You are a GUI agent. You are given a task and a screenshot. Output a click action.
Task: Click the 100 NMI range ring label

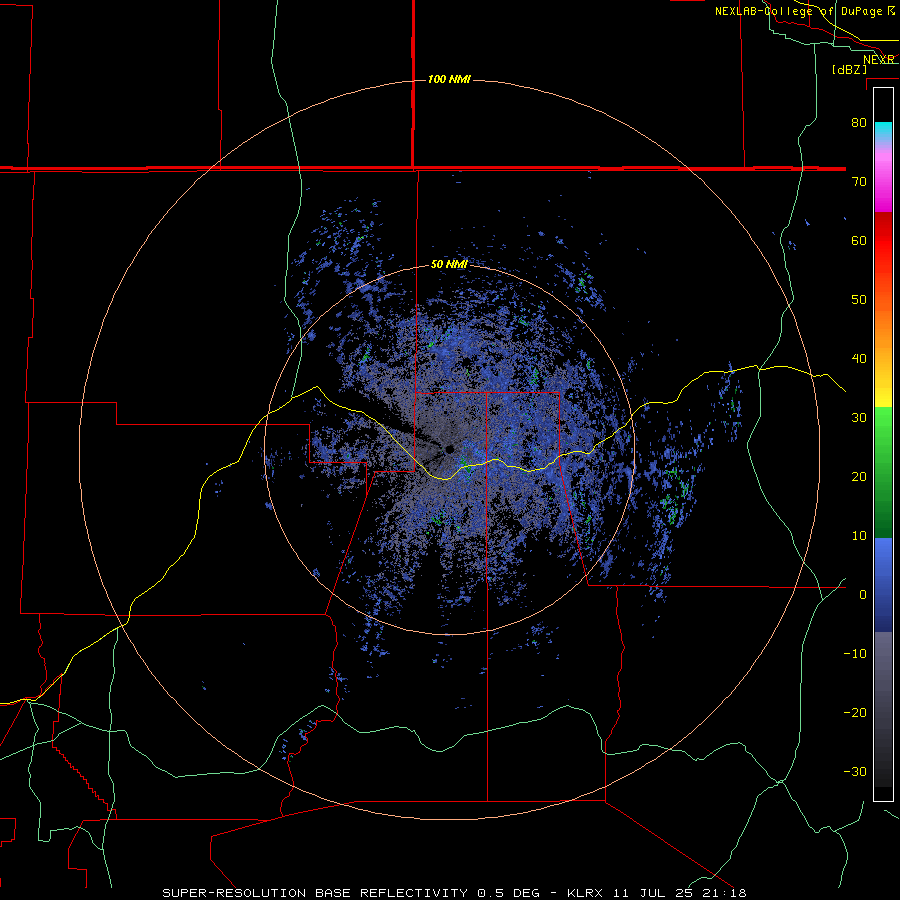pos(449,79)
